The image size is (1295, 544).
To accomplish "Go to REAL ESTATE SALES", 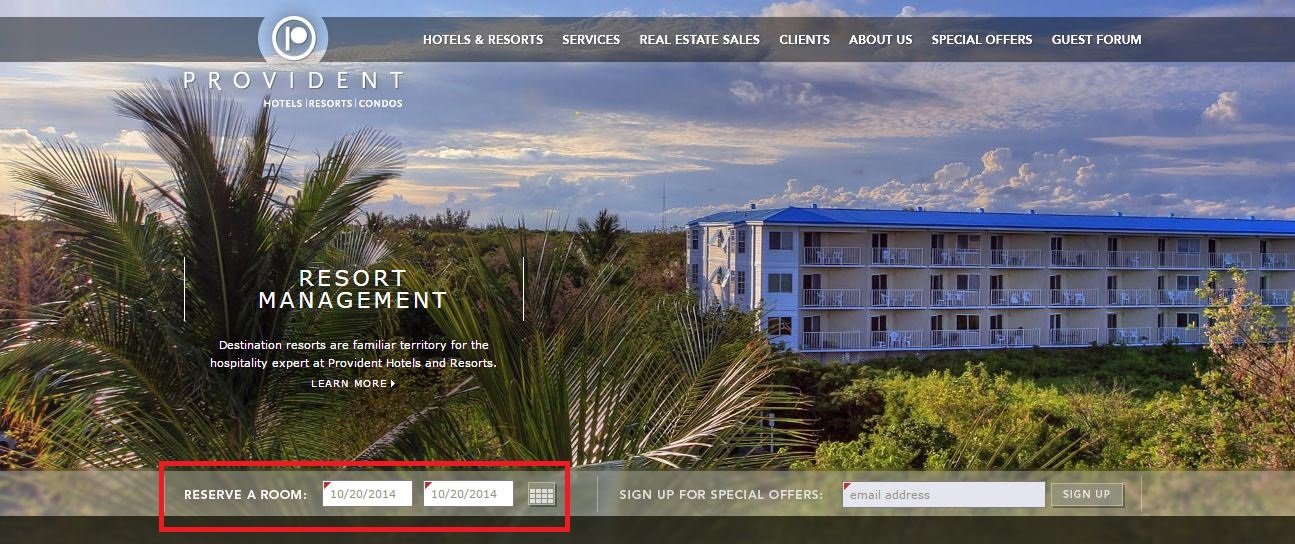I will [x=700, y=40].
